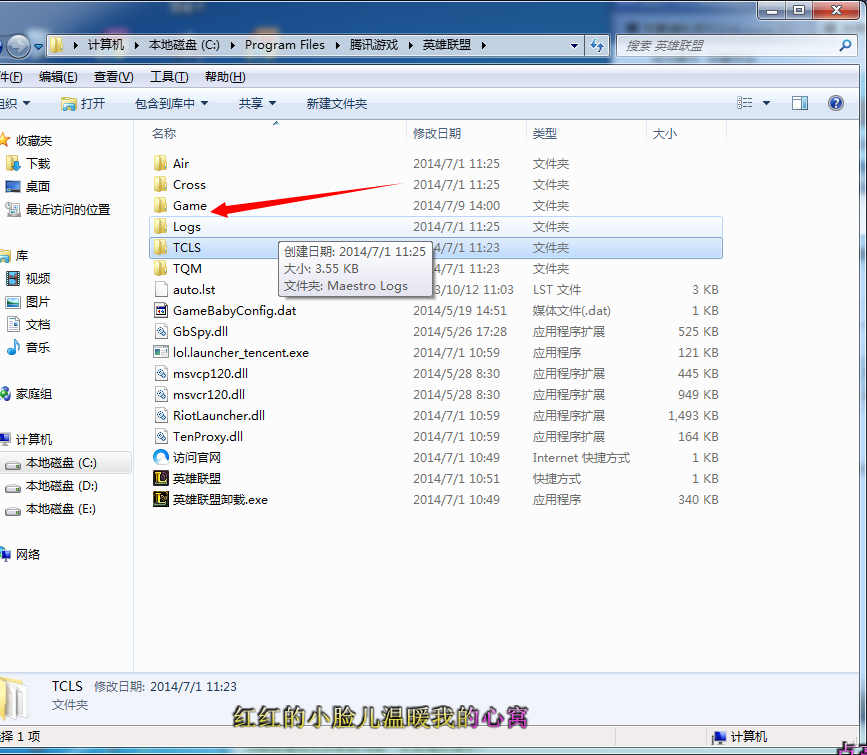Expand the arrow after 计算机 in breadcrumb
Viewport: 867px width, 755px height.
click(137, 45)
